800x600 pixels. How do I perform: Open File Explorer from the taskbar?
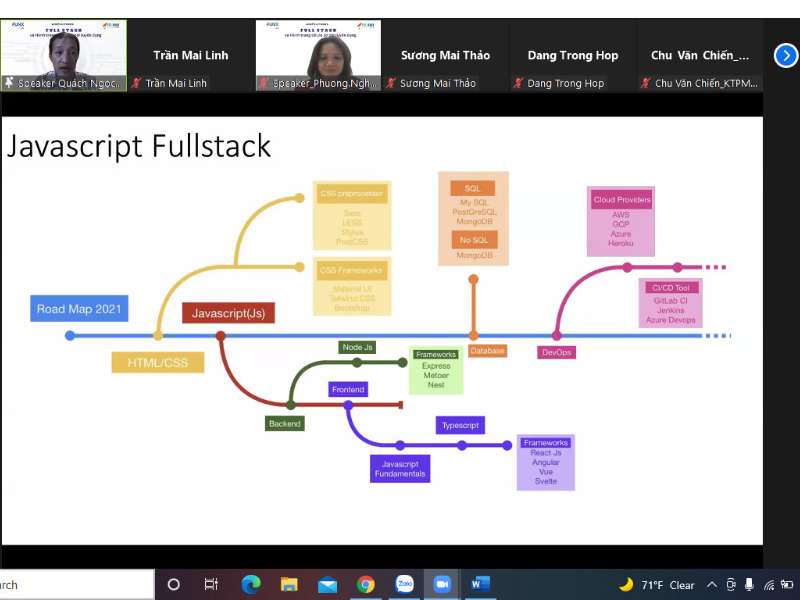point(289,584)
